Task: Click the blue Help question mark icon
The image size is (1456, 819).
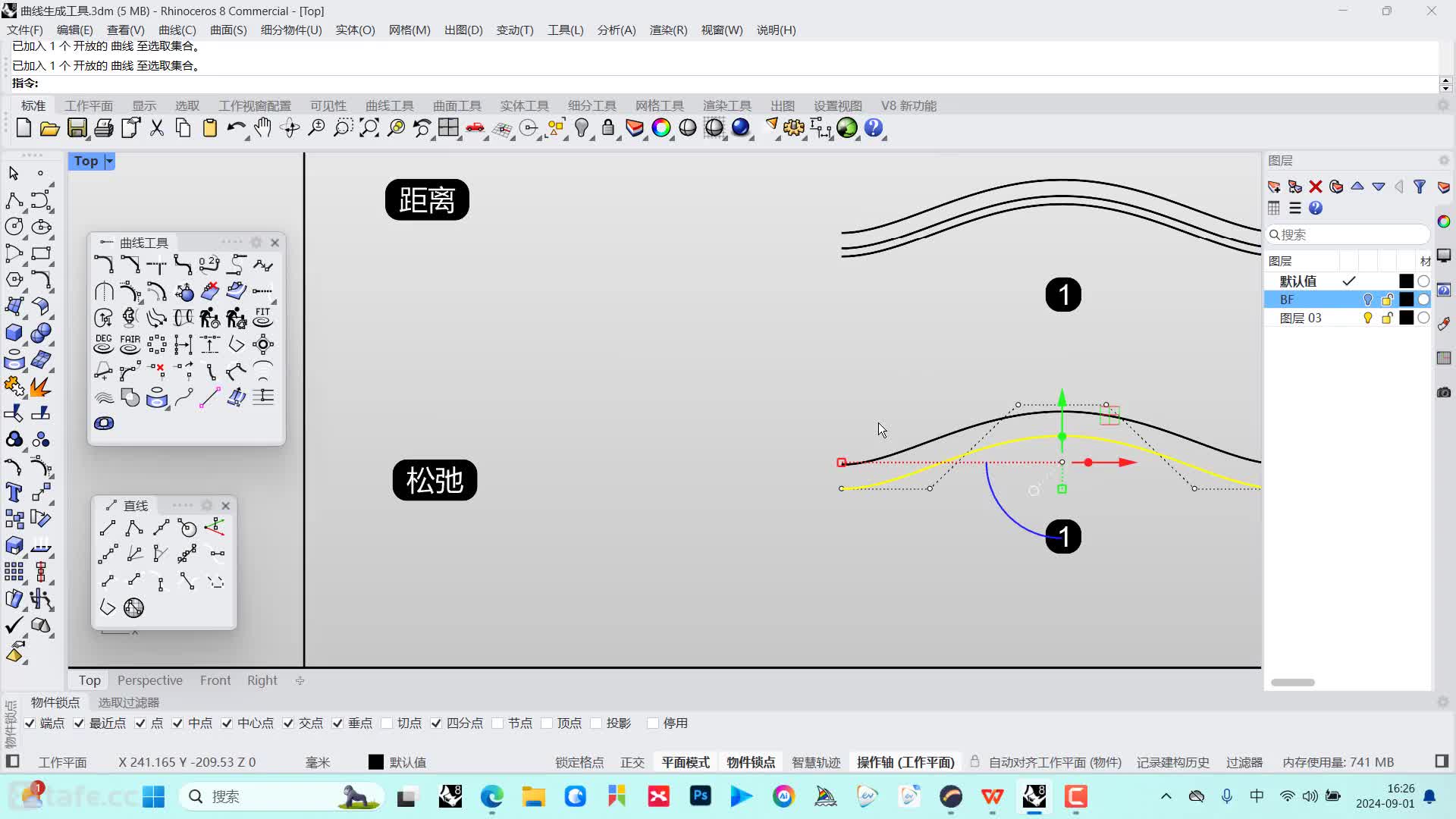Action: [x=874, y=128]
